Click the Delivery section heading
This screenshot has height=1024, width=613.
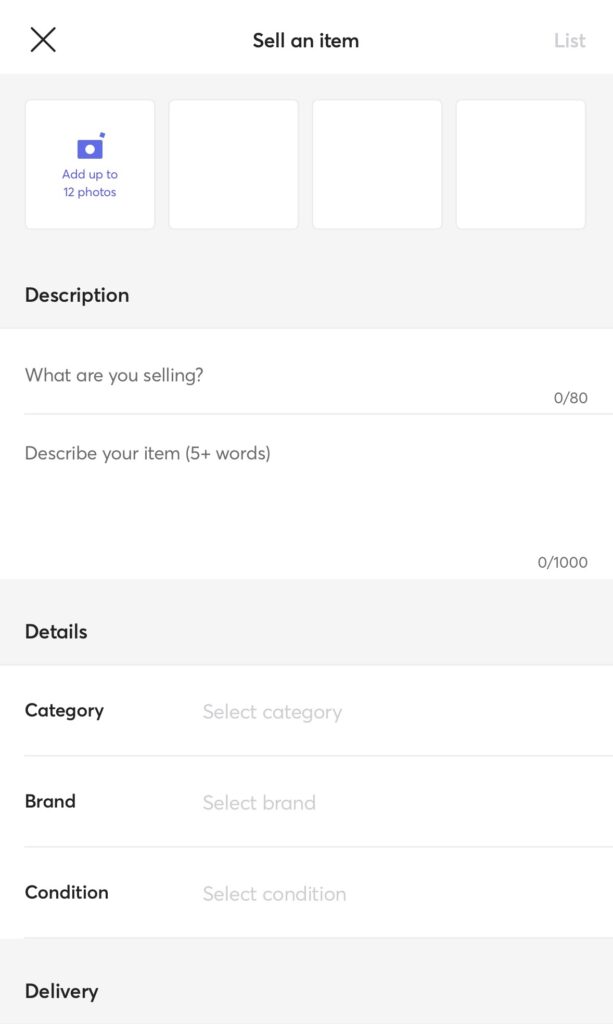(x=61, y=991)
